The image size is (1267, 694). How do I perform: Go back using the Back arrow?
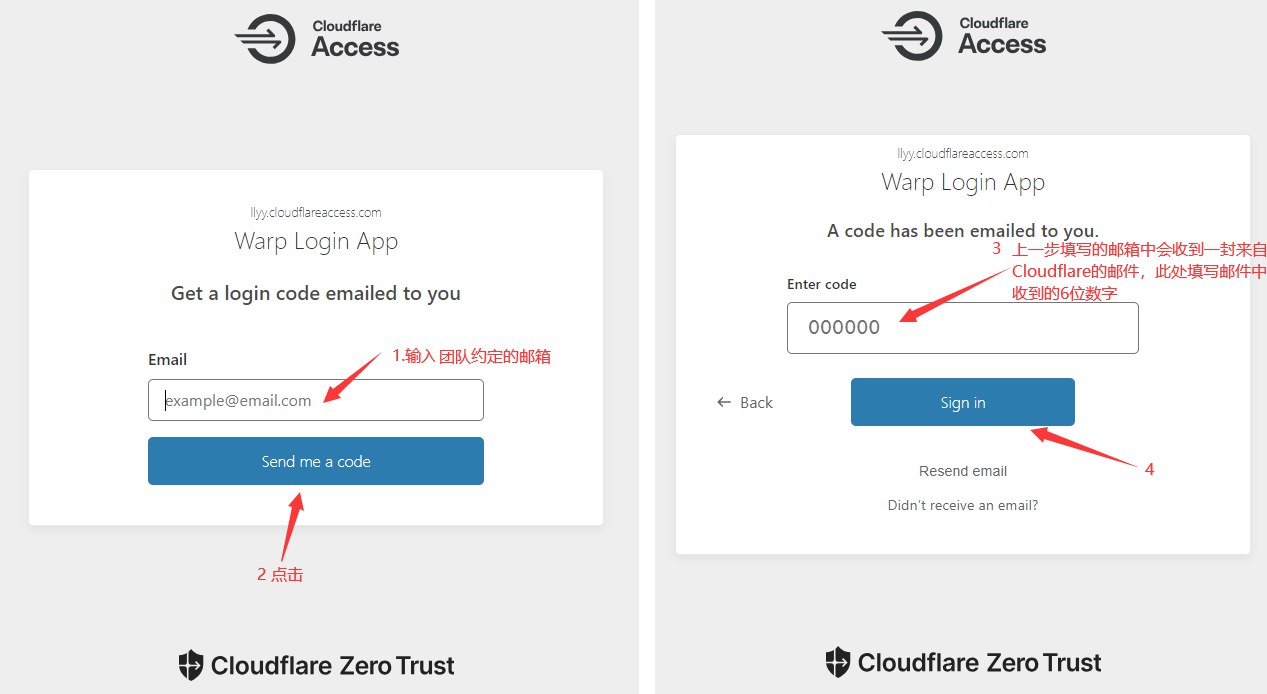point(745,402)
